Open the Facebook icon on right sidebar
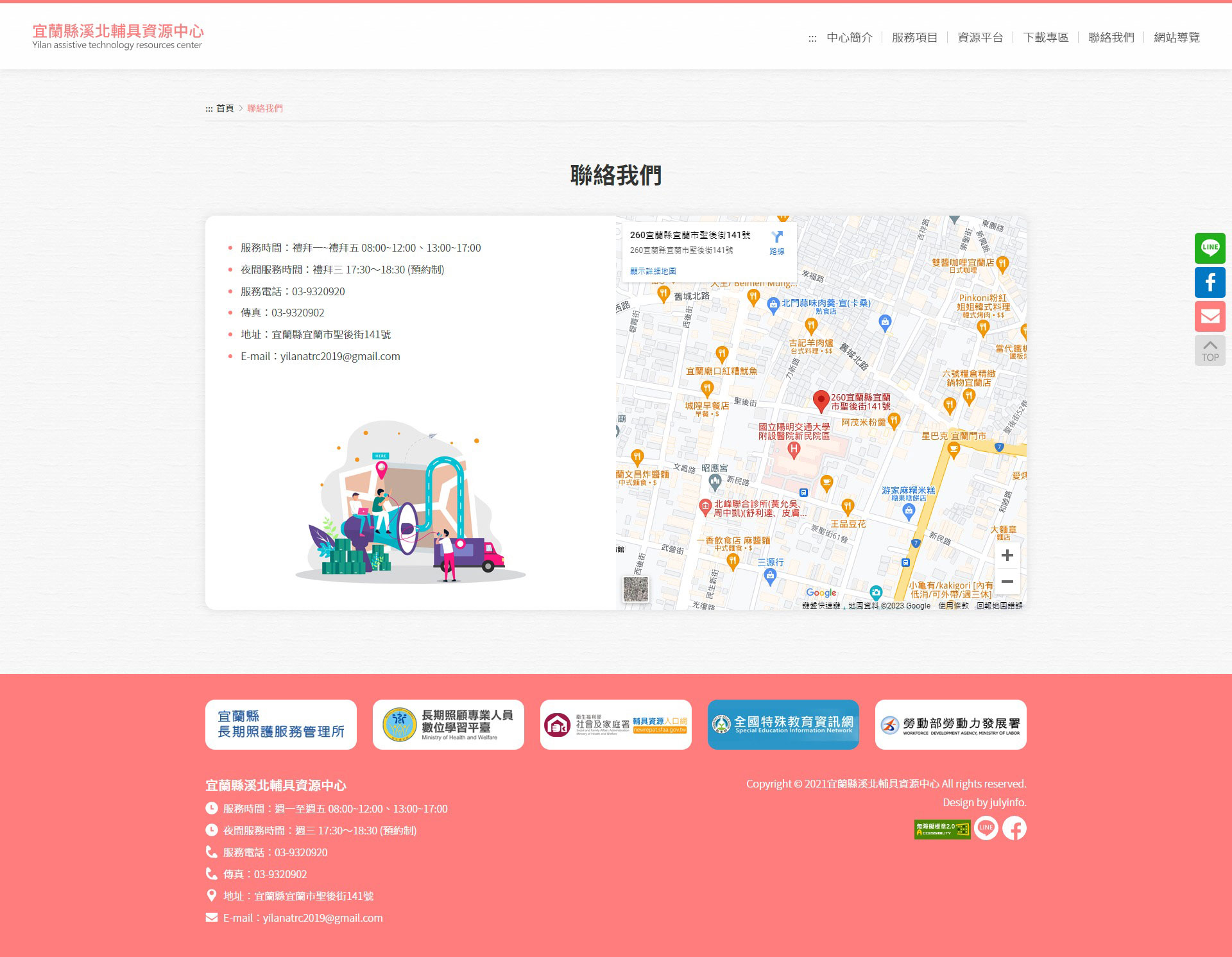 tap(1210, 282)
